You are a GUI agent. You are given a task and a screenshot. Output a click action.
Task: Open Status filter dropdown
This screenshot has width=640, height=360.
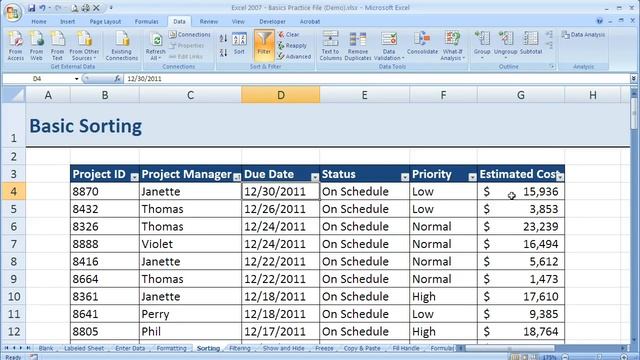click(x=404, y=177)
